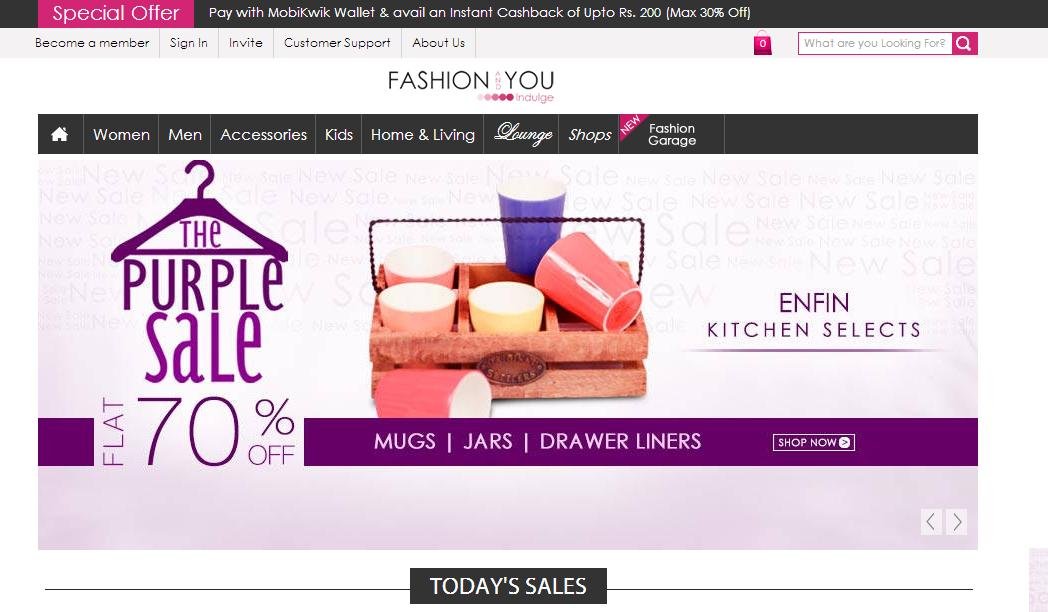Viewport: 1048px width, 612px height.
Task: Click Become a member link
Action: point(92,43)
